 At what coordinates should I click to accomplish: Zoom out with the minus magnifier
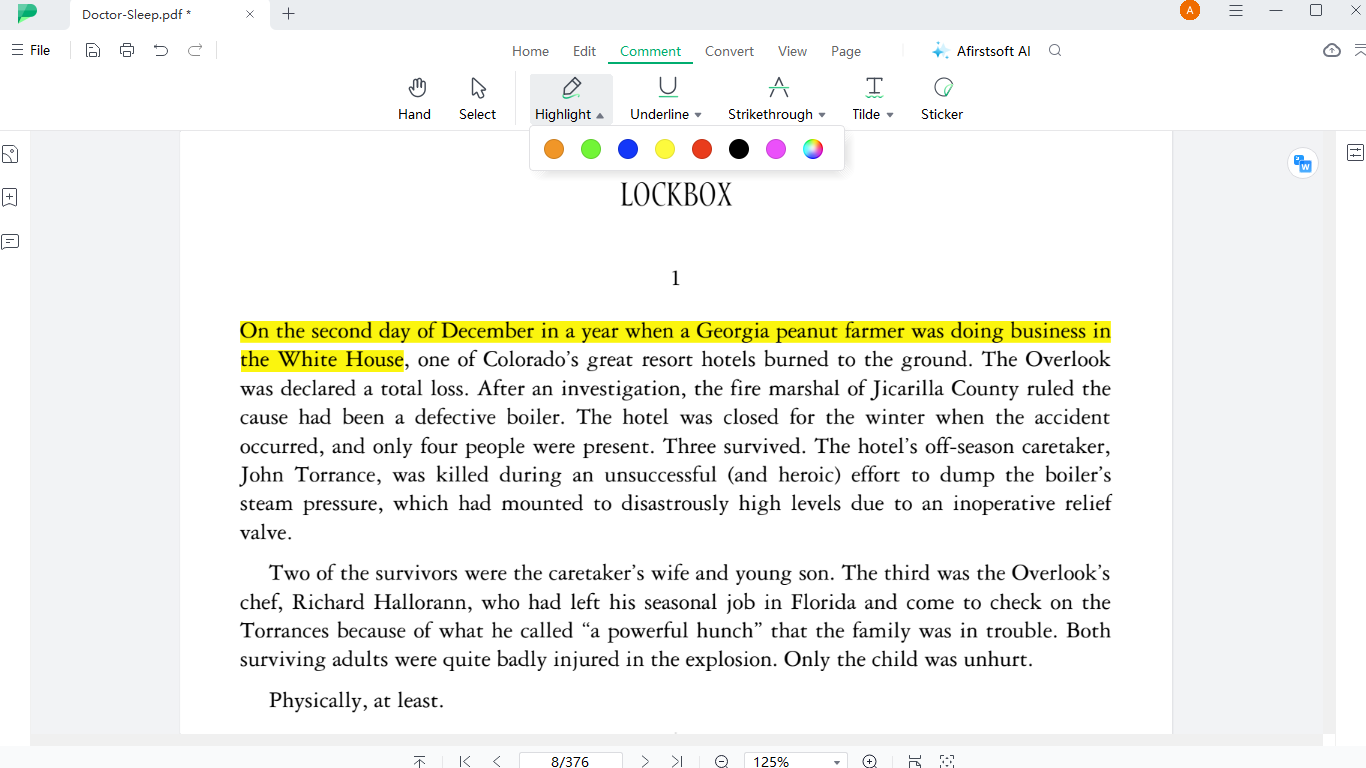[722, 762]
